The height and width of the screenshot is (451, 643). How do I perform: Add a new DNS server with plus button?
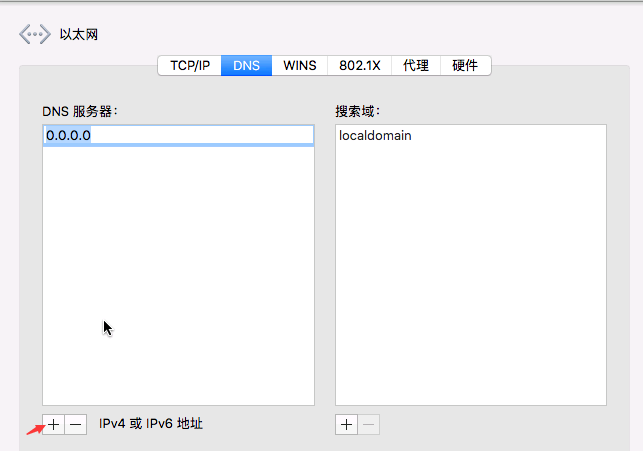click(x=54, y=424)
